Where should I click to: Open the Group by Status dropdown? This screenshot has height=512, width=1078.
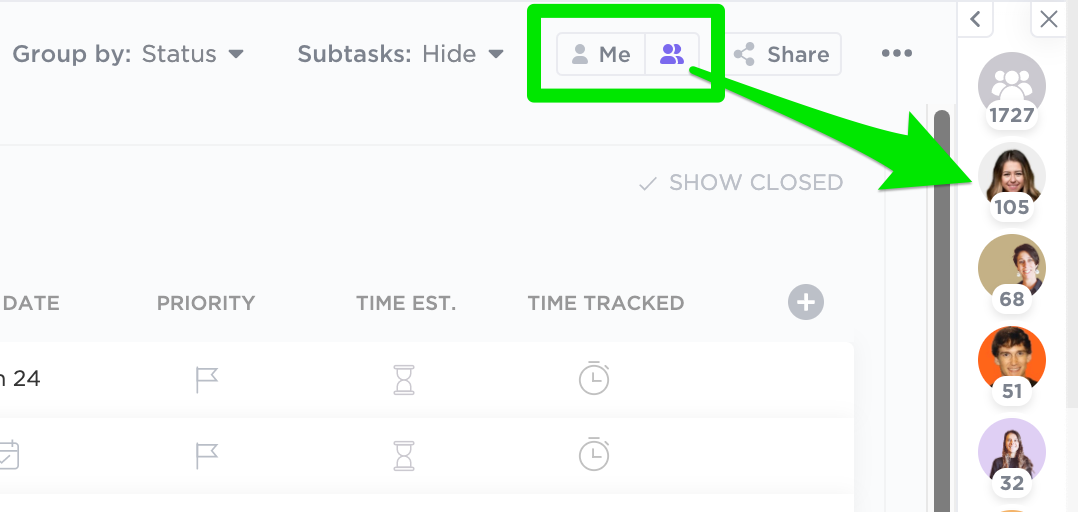pos(128,54)
